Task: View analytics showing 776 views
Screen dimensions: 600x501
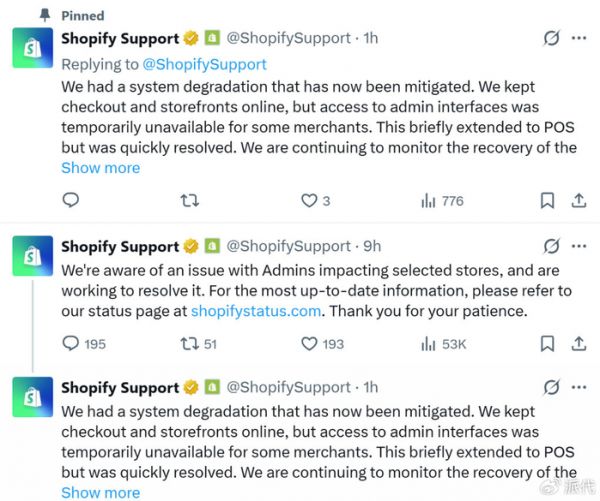Action: click(x=429, y=200)
